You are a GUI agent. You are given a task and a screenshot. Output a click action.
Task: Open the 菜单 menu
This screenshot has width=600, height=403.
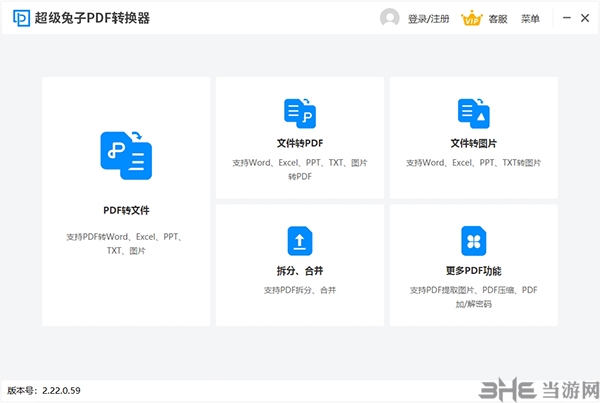tap(530, 19)
